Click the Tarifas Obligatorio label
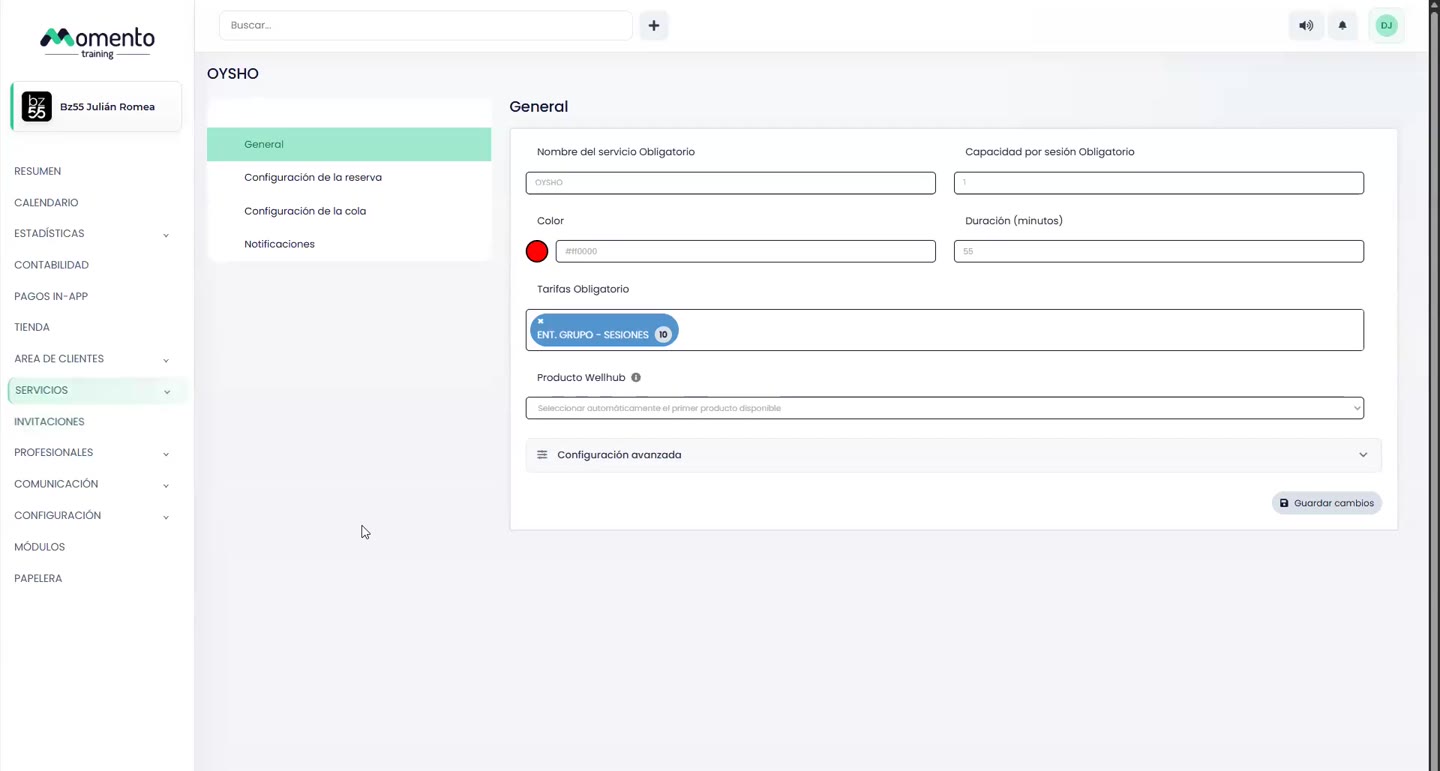The width and height of the screenshot is (1440, 771). pyautogui.click(x=583, y=289)
